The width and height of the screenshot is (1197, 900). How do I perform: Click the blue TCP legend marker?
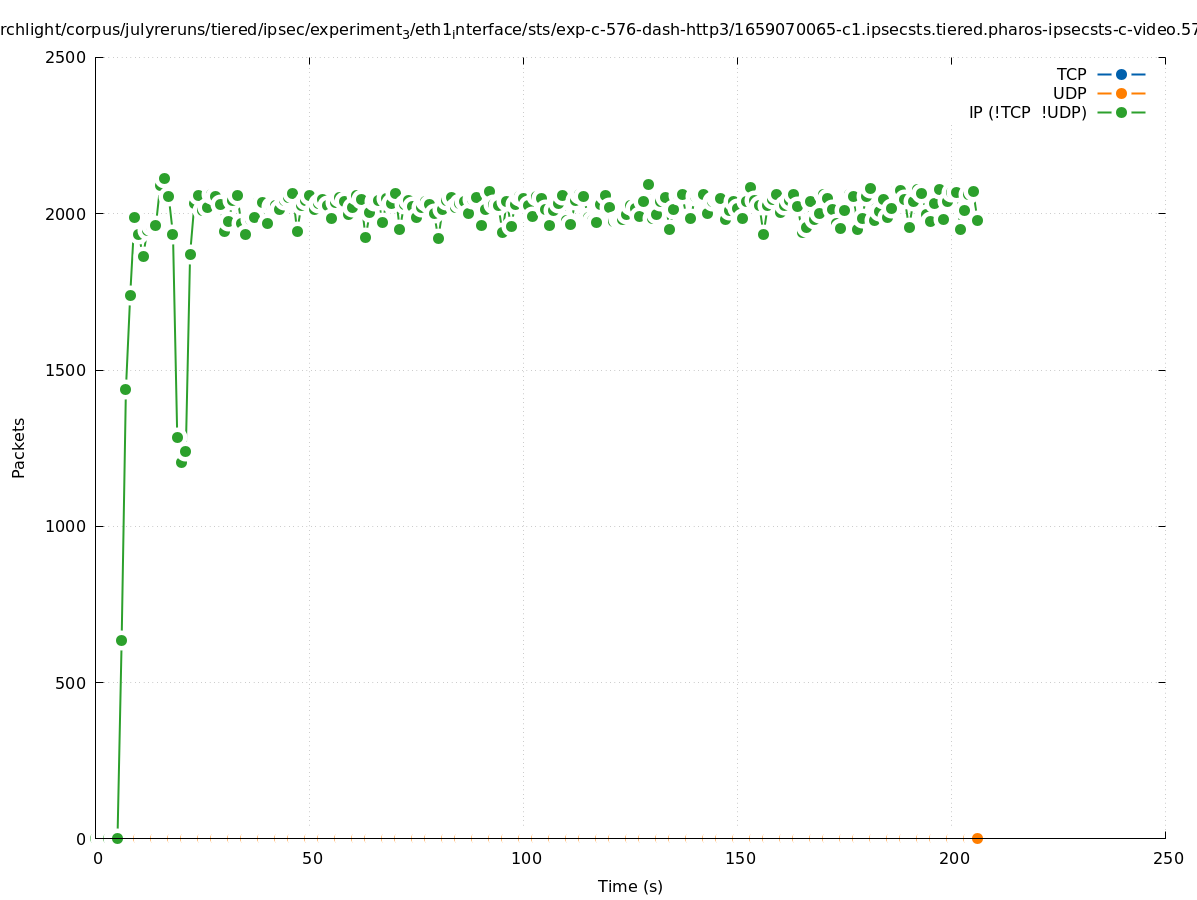(x=1121, y=74)
